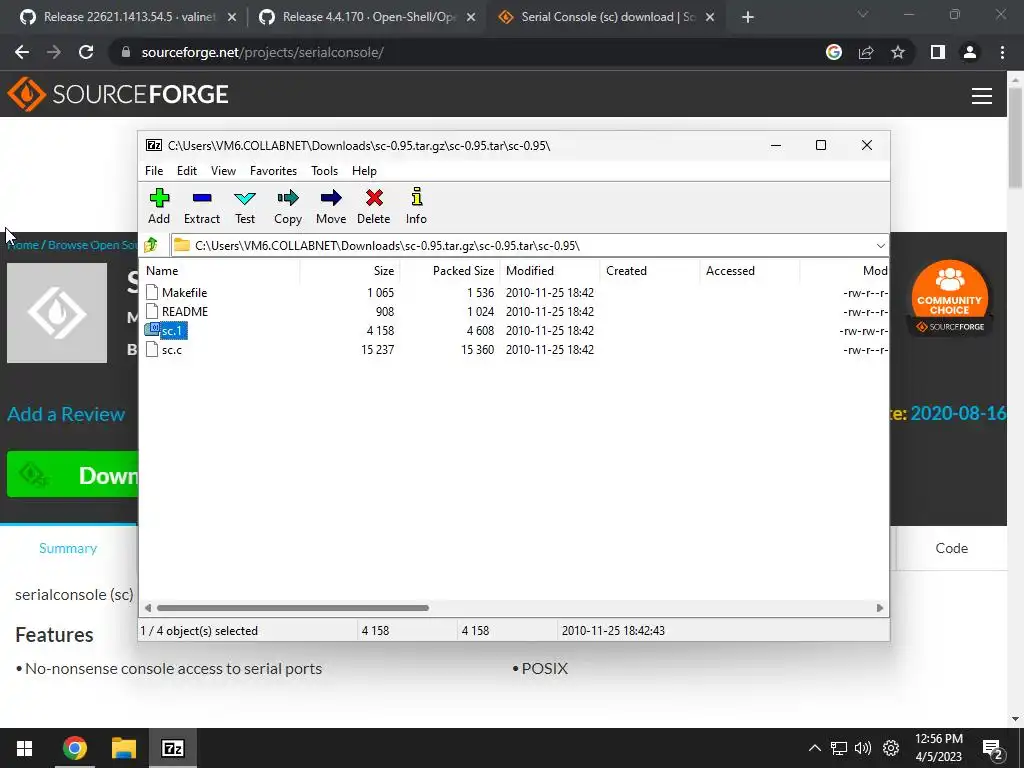Click the Add a Review link
Screen dimensions: 1024x768
click(x=66, y=414)
